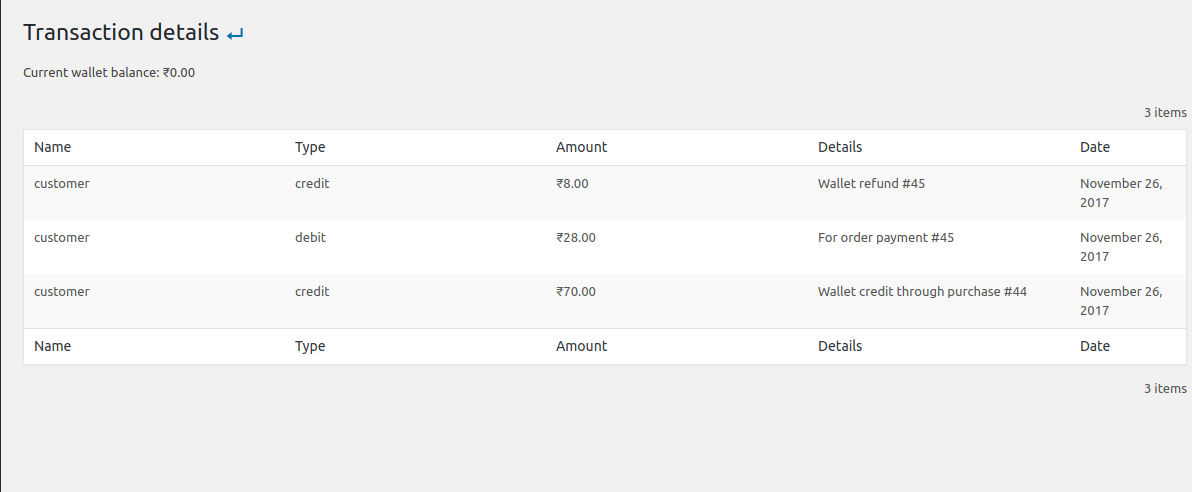The image size is (1192, 492).
Task: Click the ₹8.00 amount cell
Action: point(572,184)
